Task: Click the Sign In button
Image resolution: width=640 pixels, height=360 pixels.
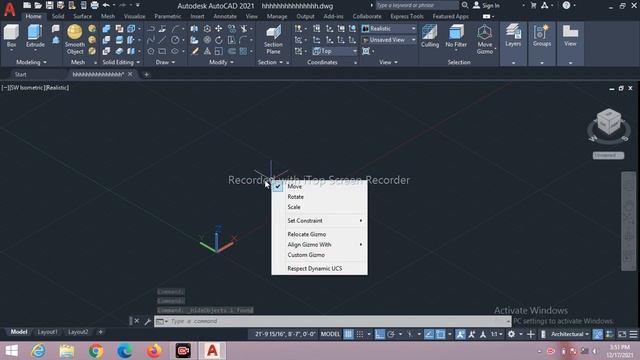Action: (x=486, y=5)
